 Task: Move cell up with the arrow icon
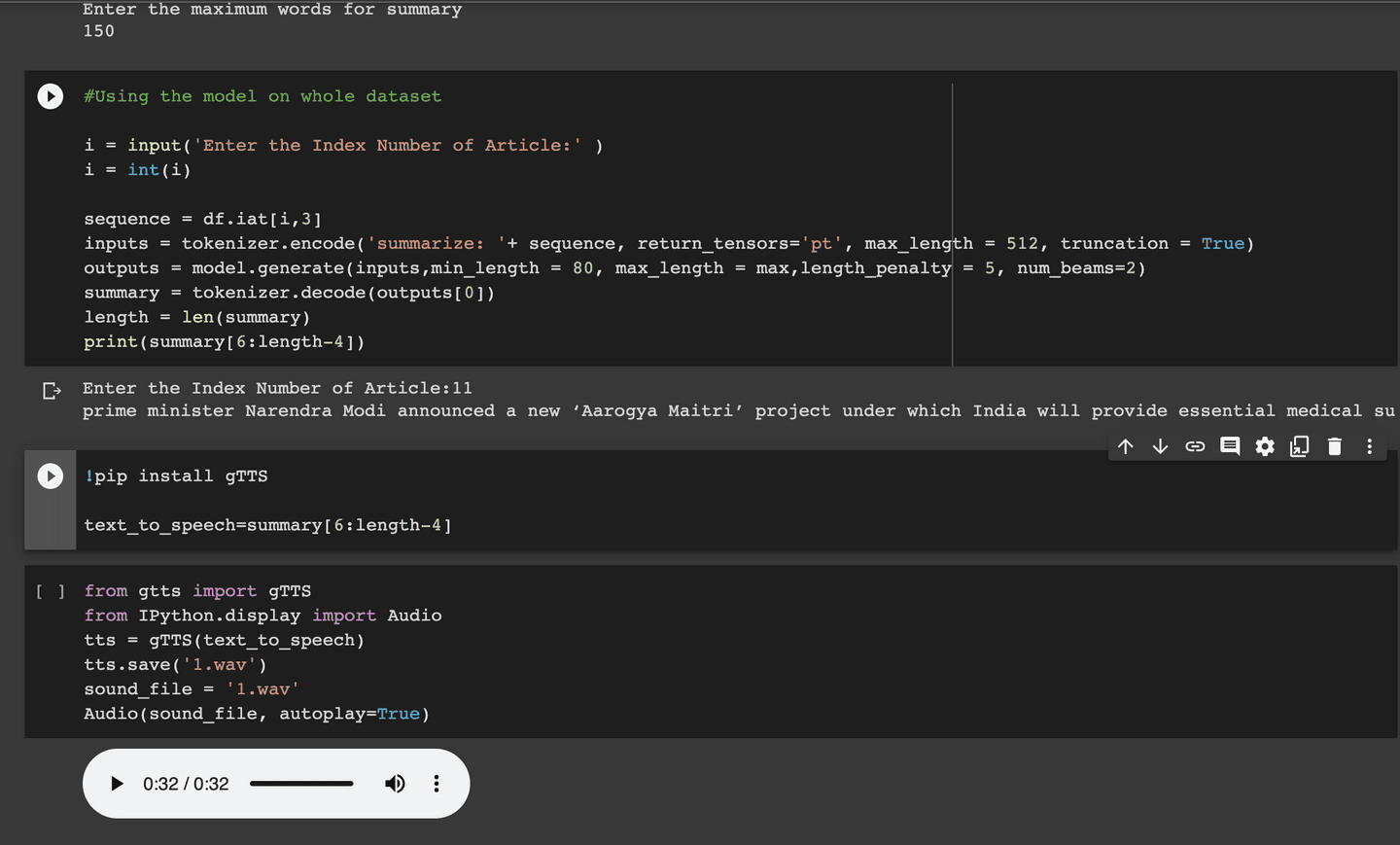coord(1126,446)
